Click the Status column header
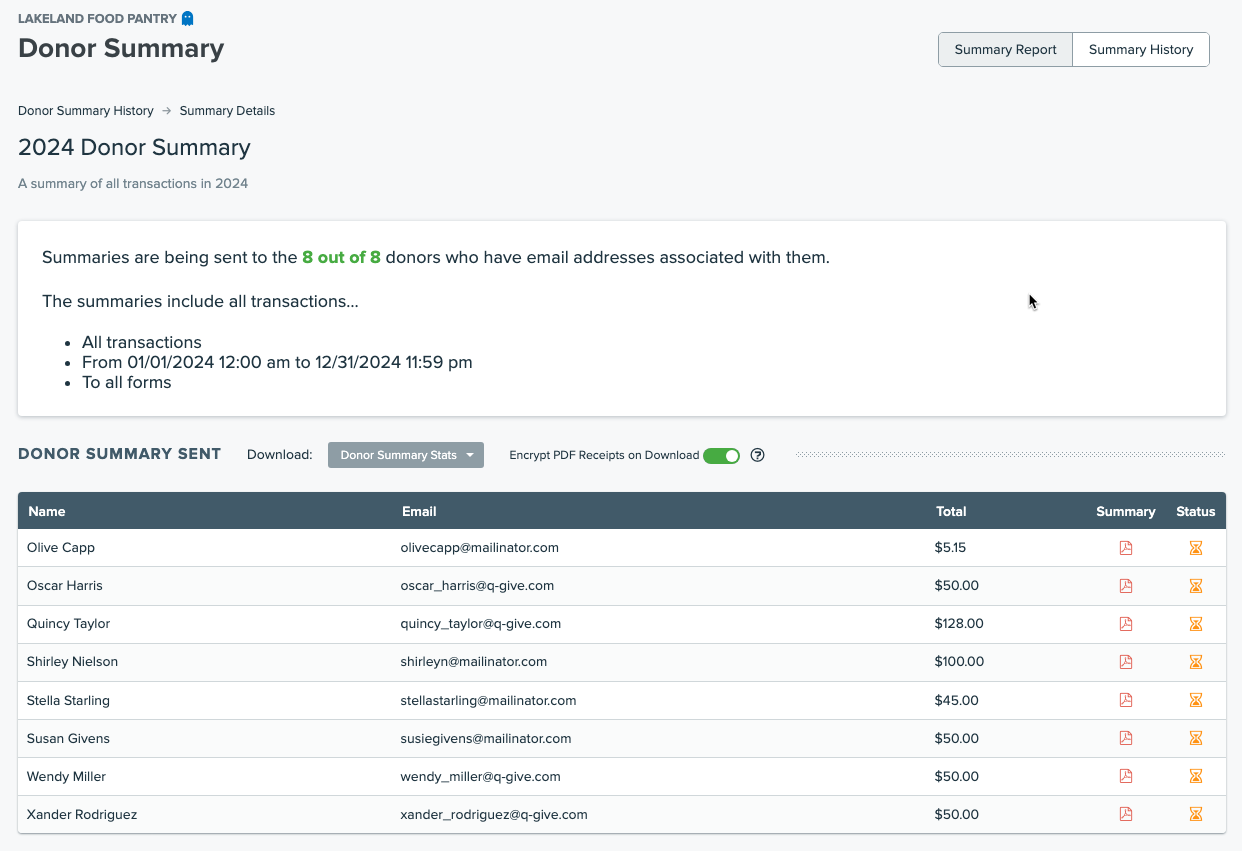This screenshot has height=851, width=1242. click(x=1196, y=511)
